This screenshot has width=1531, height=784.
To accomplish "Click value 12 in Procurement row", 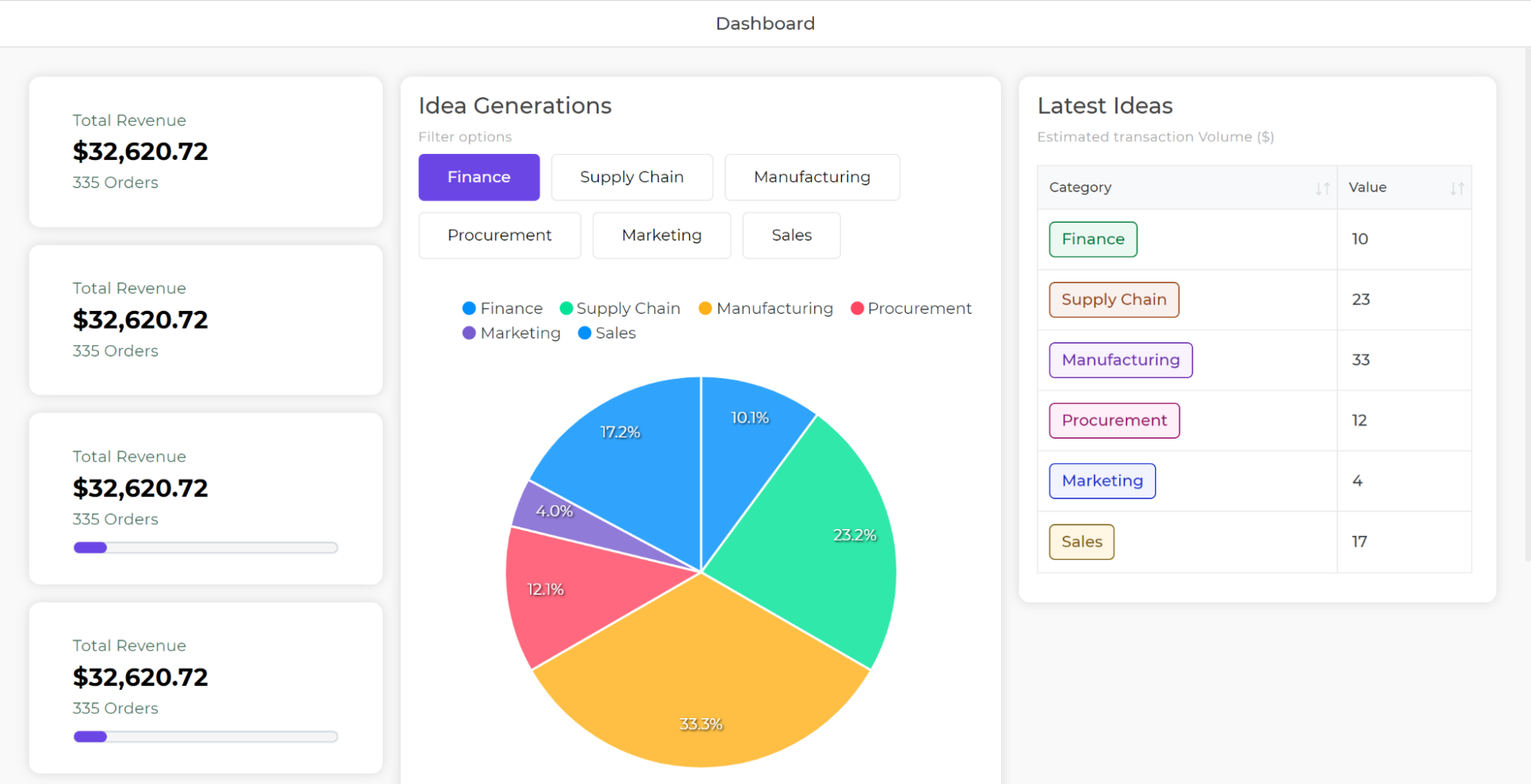I will pos(1359,421).
